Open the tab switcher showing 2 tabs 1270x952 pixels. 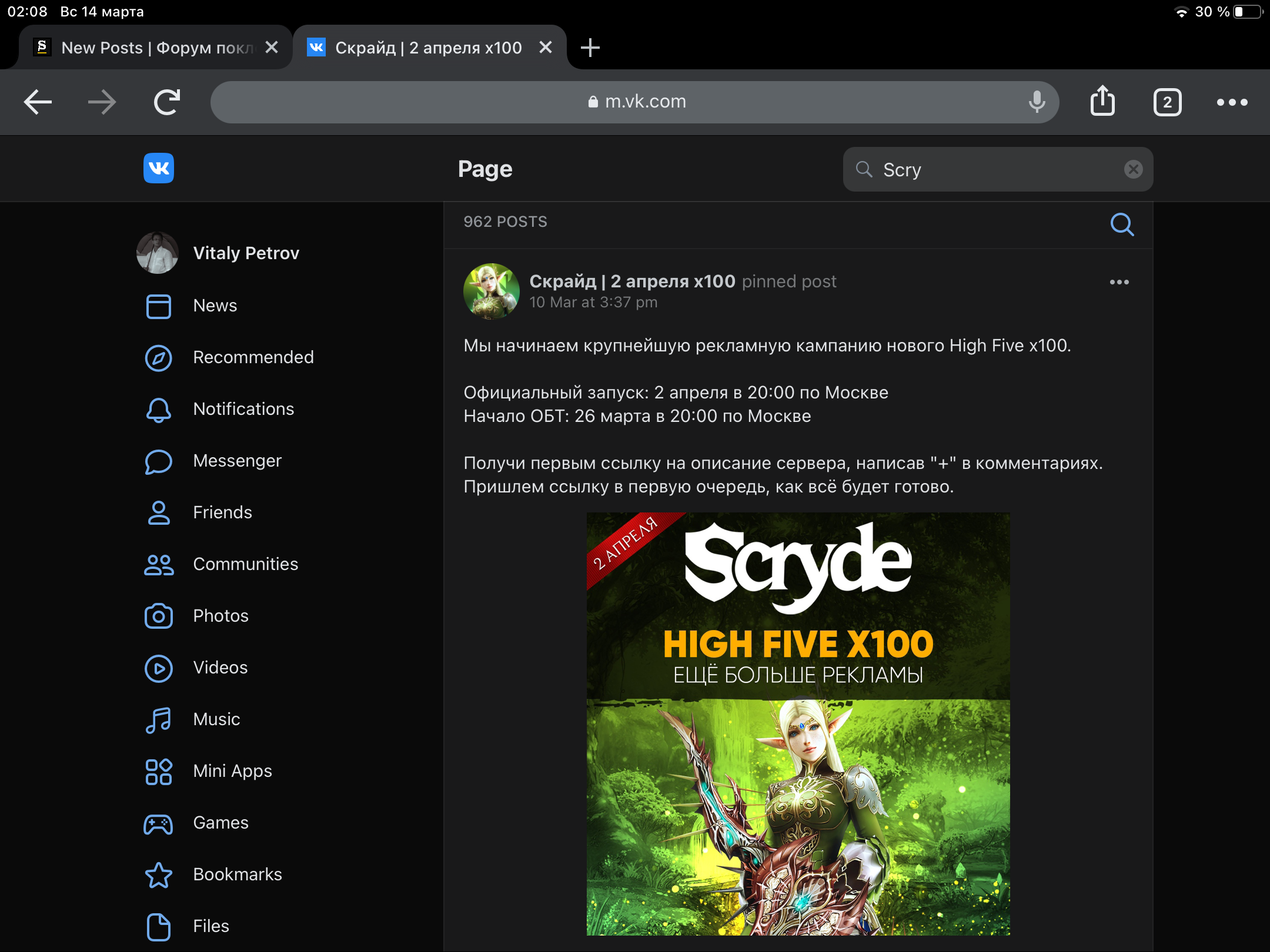[1167, 102]
